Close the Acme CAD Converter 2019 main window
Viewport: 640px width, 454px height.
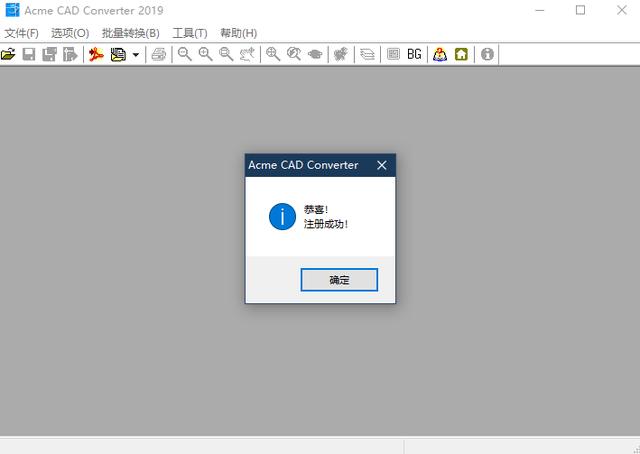622,10
